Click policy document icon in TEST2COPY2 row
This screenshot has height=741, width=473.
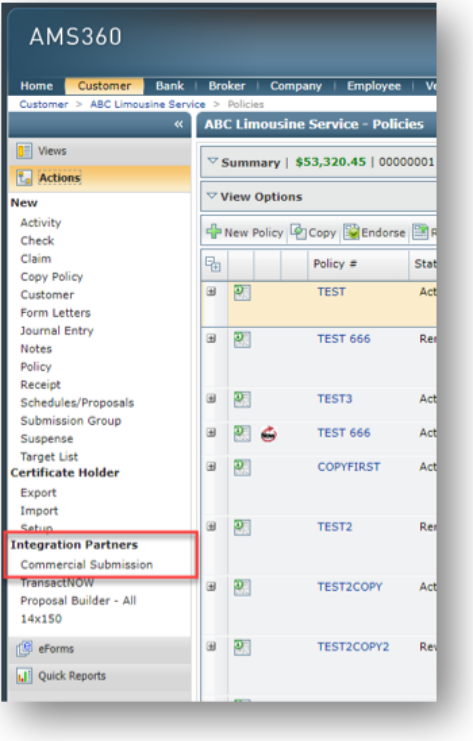[x=242, y=647]
